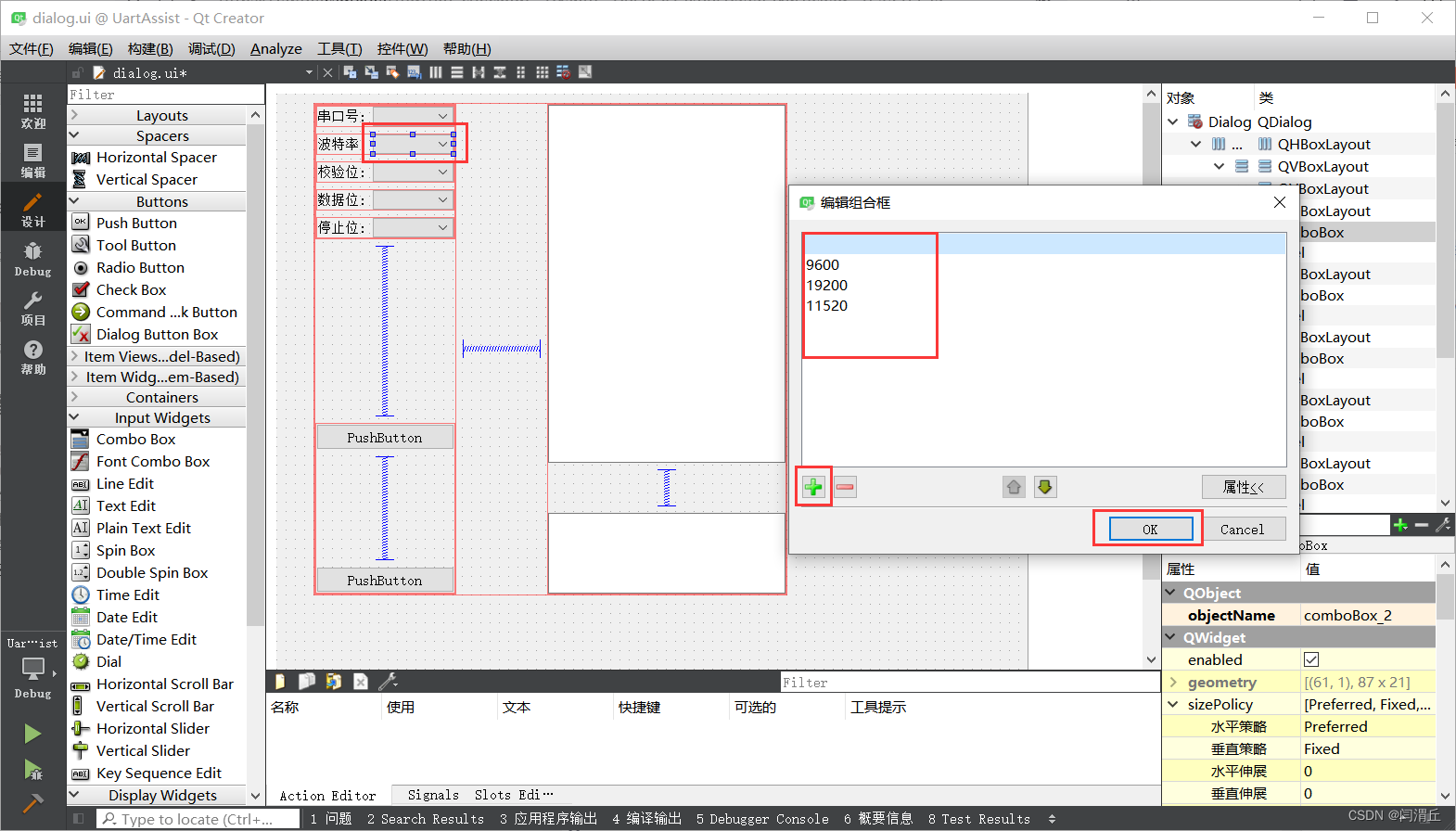The width and height of the screenshot is (1456, 831).
Task: Apply Lay Out Horizontally from toolbar
Action: [436, 72]
